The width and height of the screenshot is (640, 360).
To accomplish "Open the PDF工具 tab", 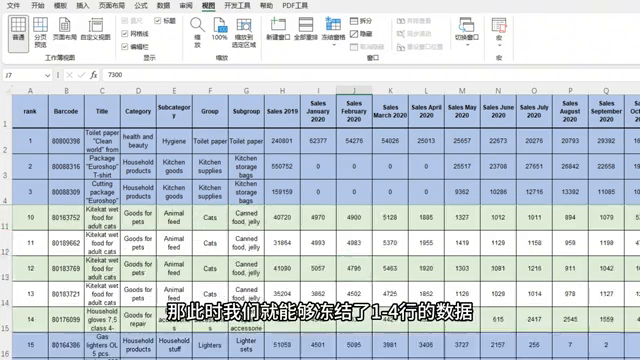I will click(295, 6).
